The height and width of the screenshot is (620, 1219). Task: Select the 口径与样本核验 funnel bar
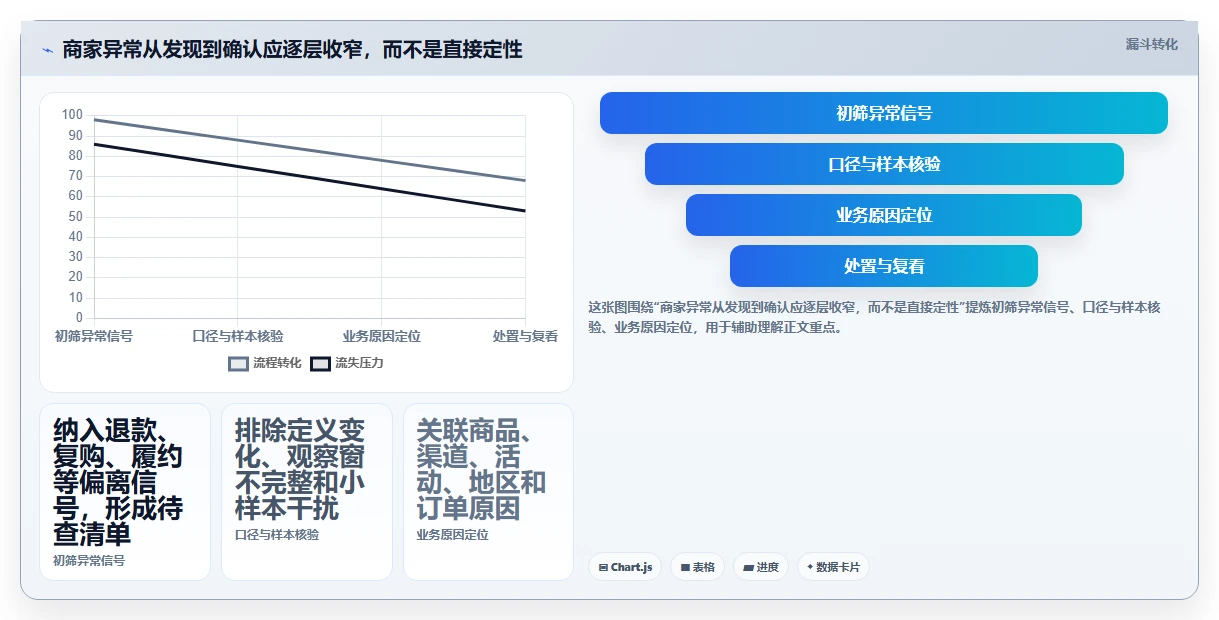tap(884, 164)
